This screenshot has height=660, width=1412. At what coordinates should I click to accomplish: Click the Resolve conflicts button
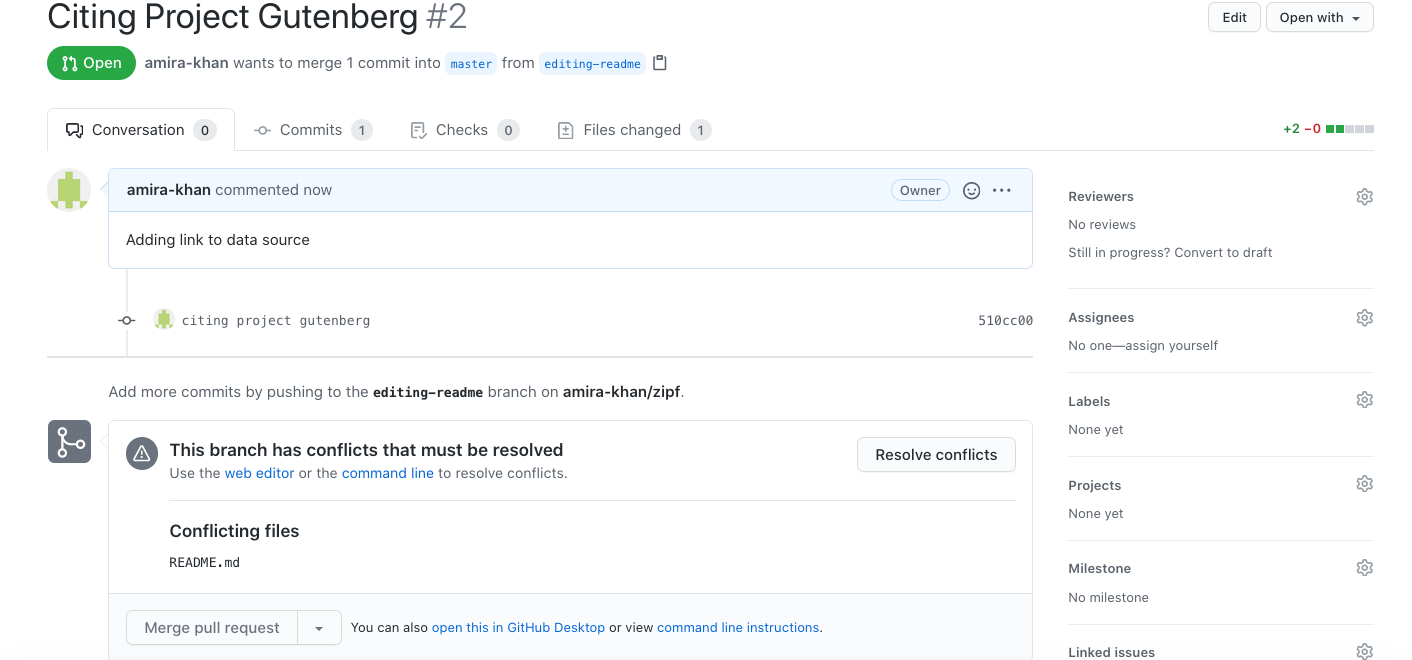click(936, 455)
